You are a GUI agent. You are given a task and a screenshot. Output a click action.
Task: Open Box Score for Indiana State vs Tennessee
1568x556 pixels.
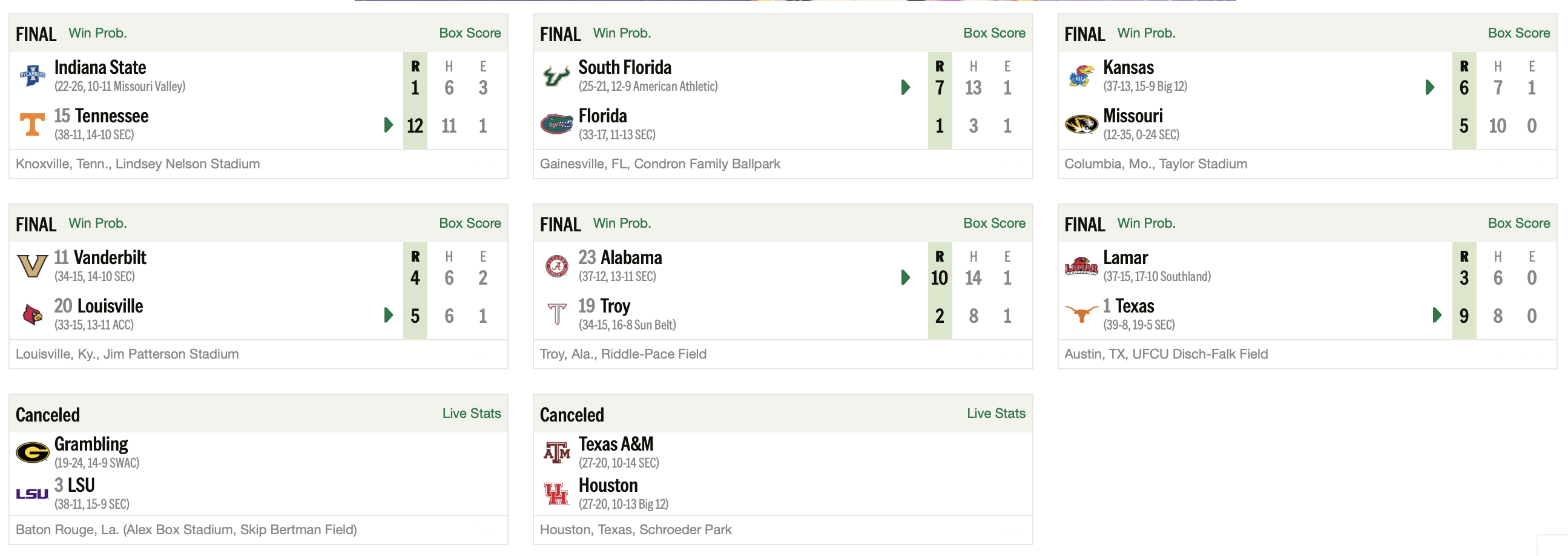470,33
